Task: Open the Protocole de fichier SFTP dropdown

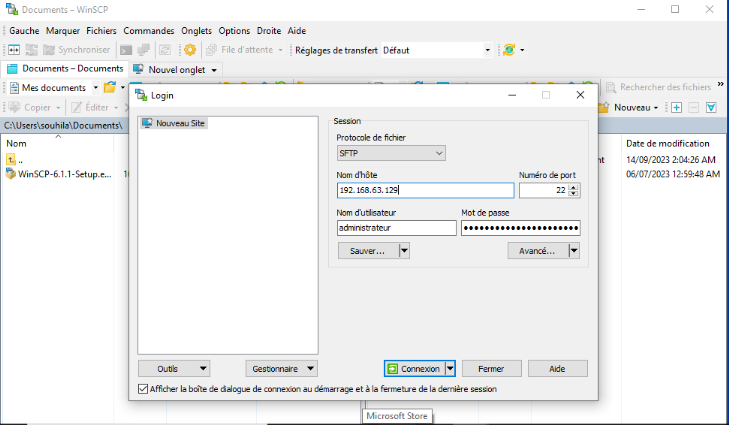Action: pos(391,153)
